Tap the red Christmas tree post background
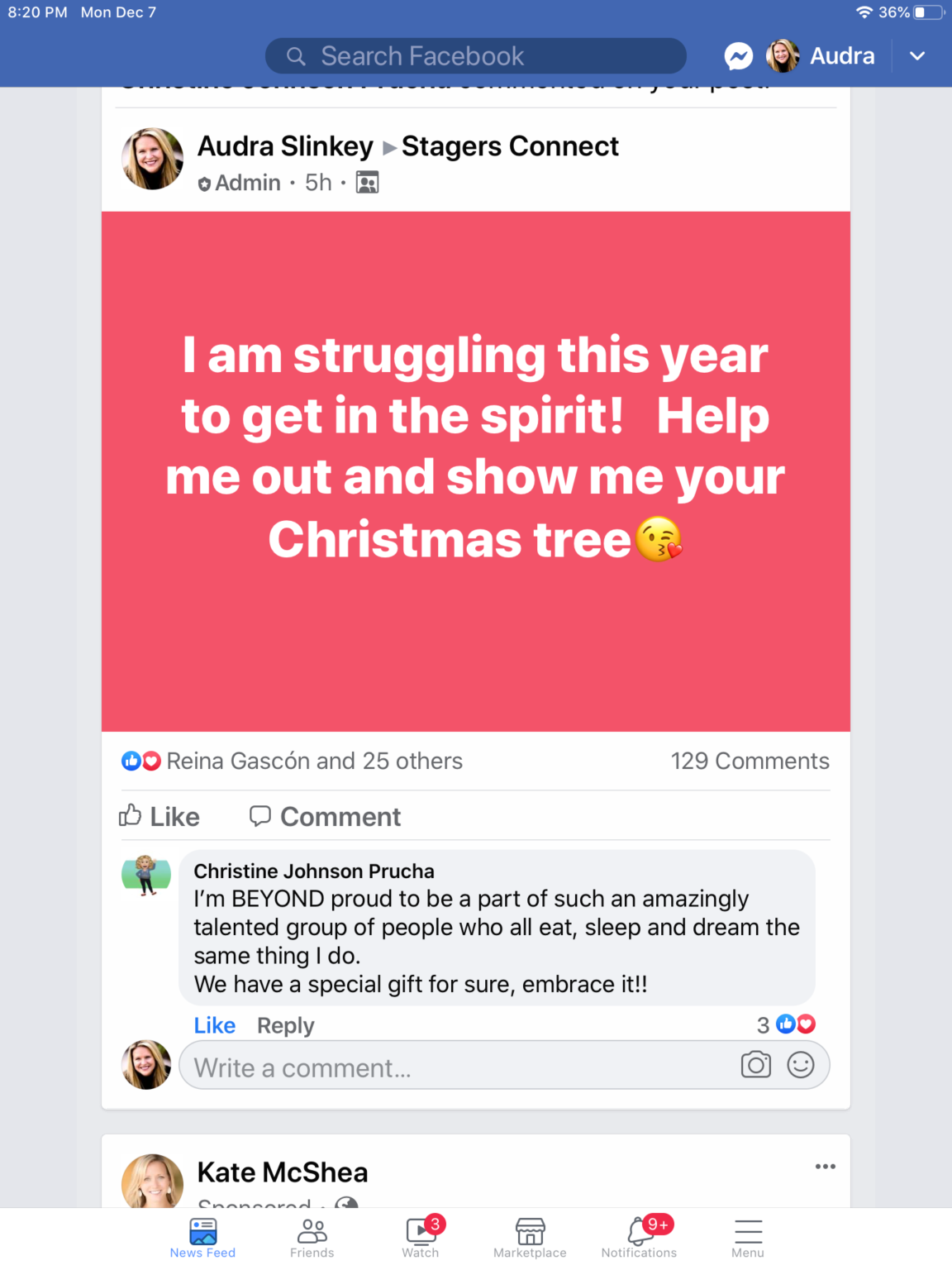 point(476,645)
